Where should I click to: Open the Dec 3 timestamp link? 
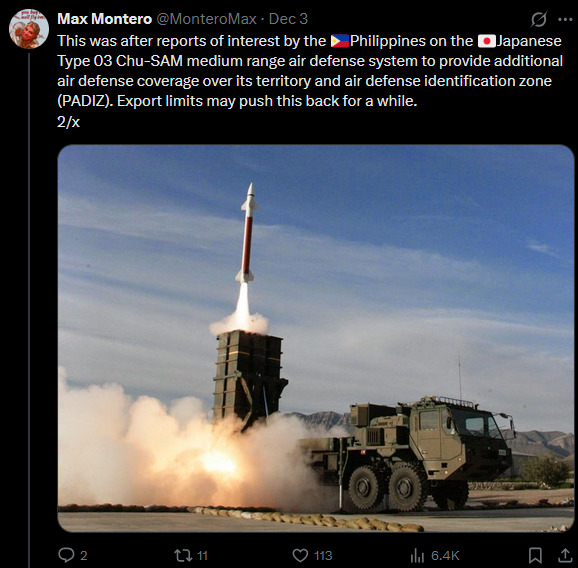tap(288, 19)
